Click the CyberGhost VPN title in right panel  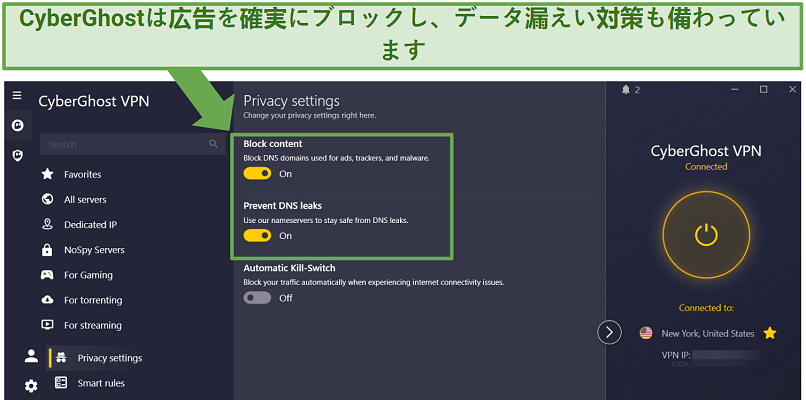[x=706, y=151]
